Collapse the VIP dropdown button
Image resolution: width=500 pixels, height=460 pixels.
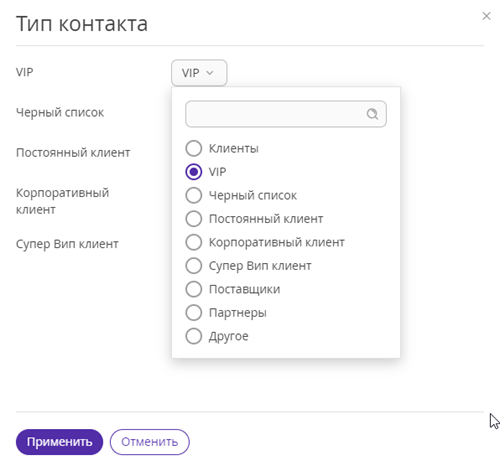(x=199, y=73)
